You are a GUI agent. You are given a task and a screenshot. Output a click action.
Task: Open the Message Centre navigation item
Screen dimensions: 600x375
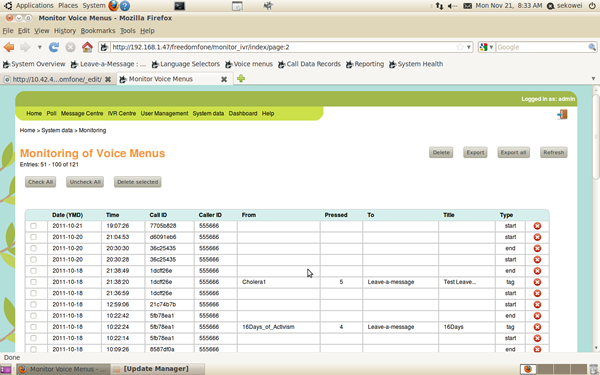click(x=82, y=114)
